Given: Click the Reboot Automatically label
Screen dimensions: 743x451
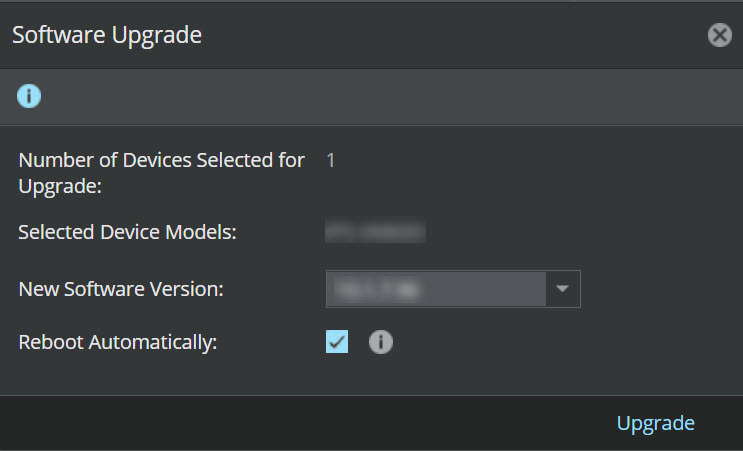Looking at the screenshot, I should 118,342.
